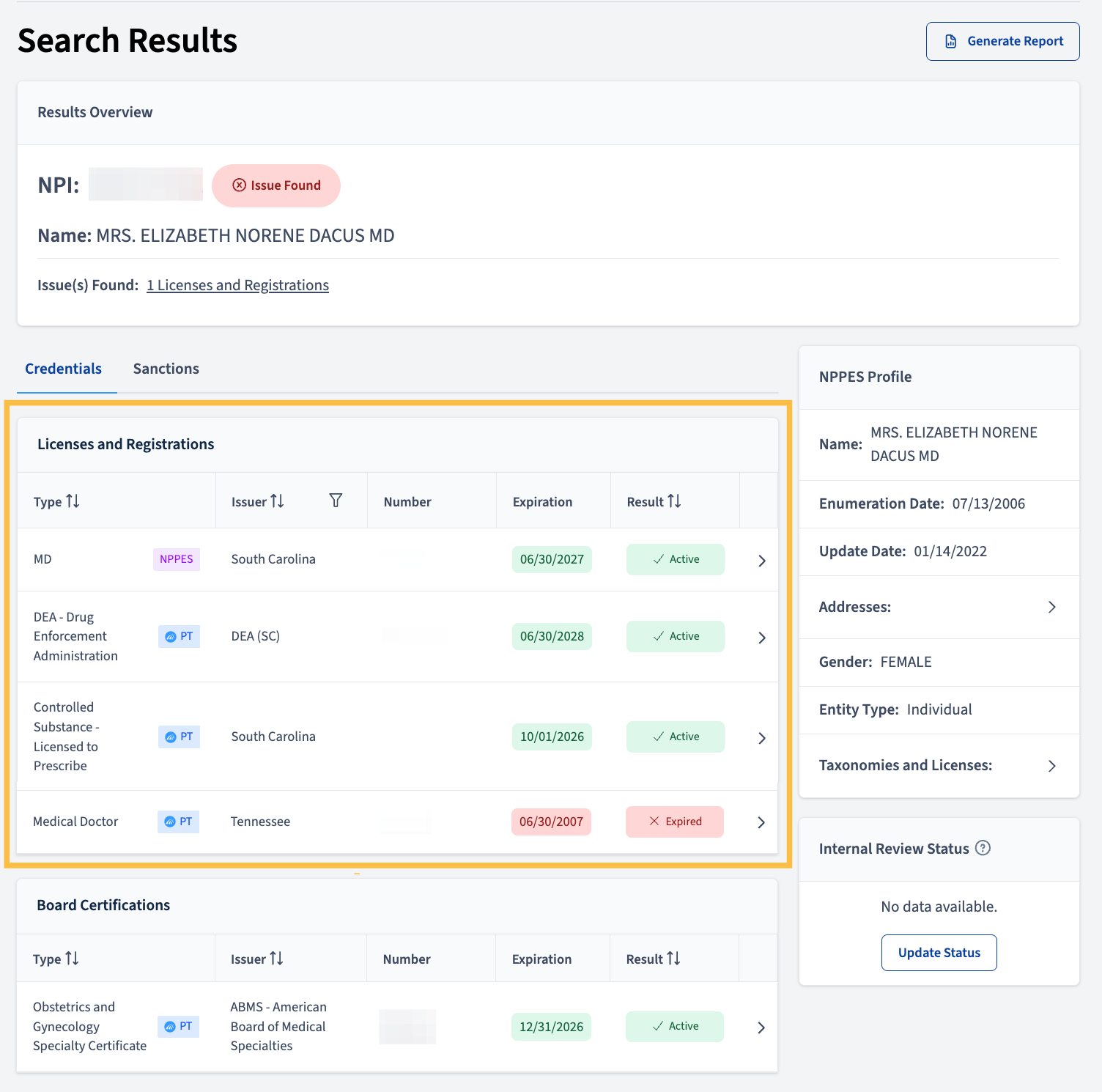Sort Board Certifications by Result
This screenshot has width=1102, height=1092.
coord(673,959)
